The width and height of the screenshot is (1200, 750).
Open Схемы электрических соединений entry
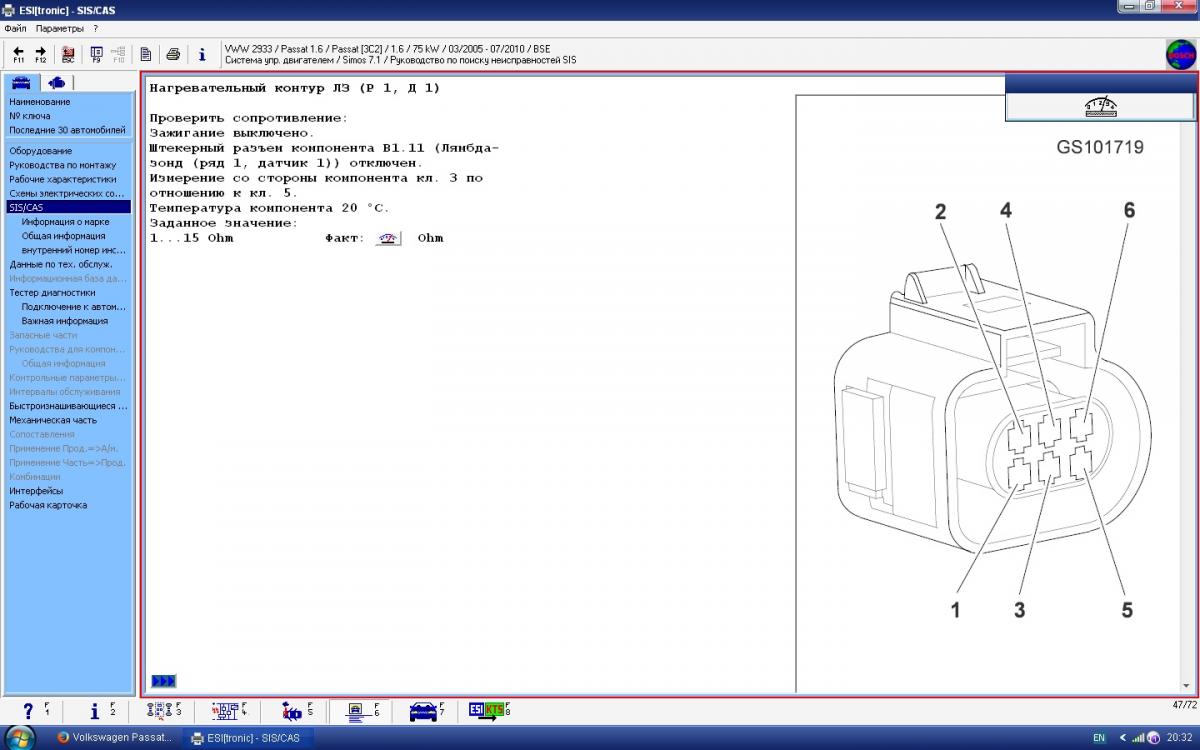[x=66, y=193]
